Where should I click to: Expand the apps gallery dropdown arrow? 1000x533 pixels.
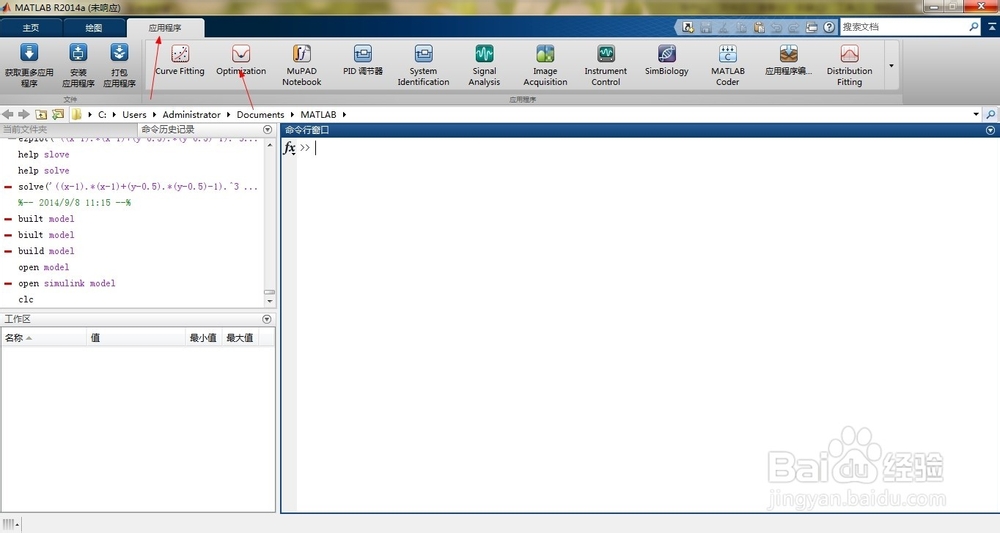[x=892, y=66]
